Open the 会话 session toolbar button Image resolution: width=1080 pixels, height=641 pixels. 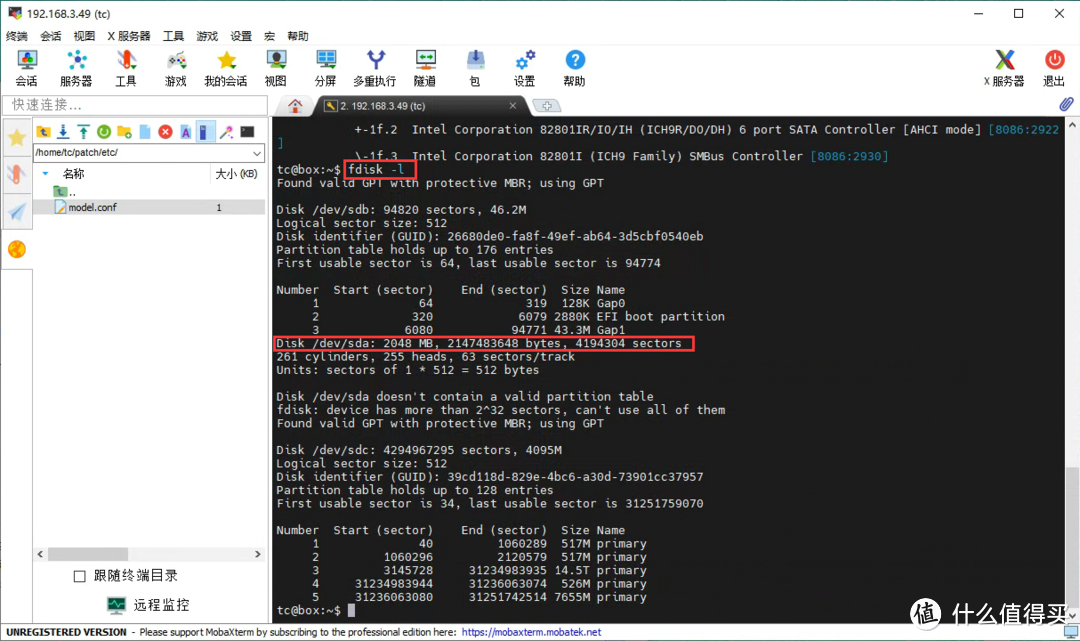[x=26, y=69]
